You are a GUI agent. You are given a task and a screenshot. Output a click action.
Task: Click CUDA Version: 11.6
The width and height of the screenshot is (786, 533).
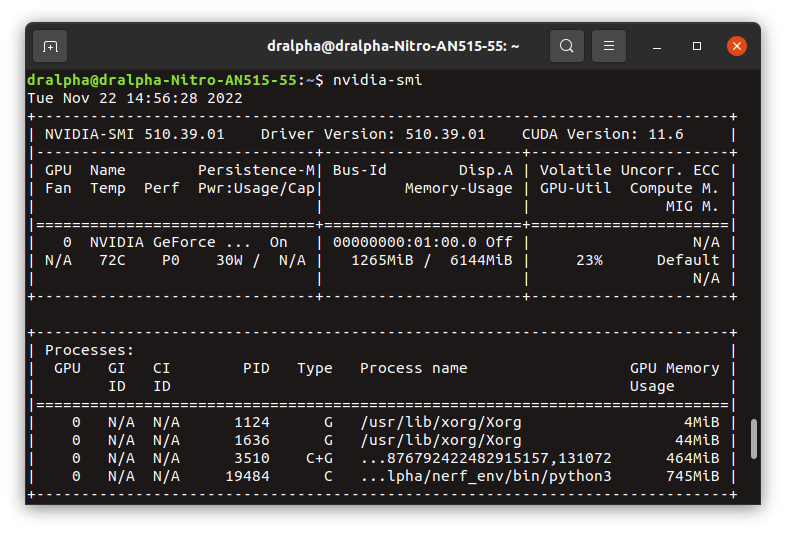[603, 134]
